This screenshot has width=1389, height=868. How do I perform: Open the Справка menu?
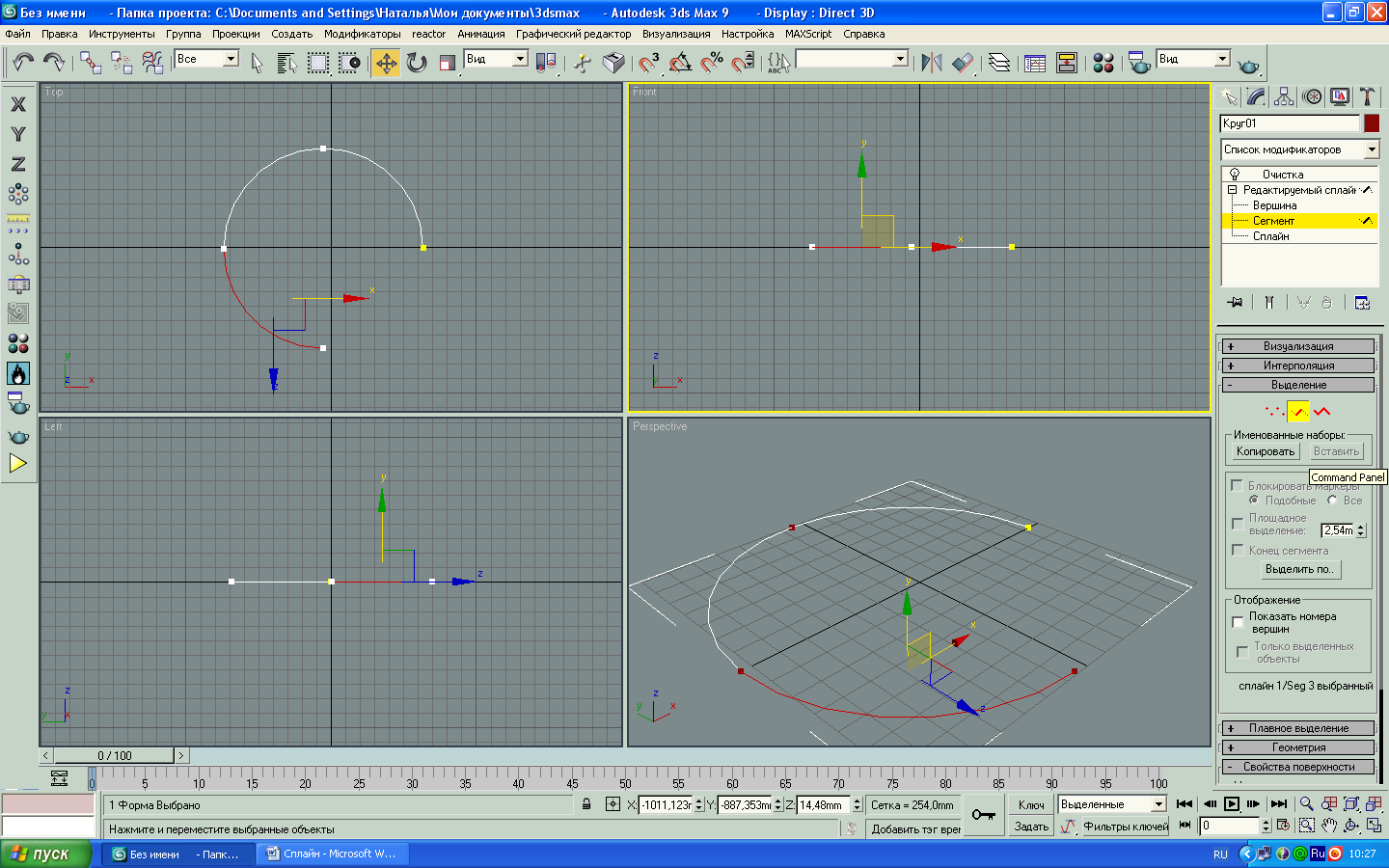863,34
